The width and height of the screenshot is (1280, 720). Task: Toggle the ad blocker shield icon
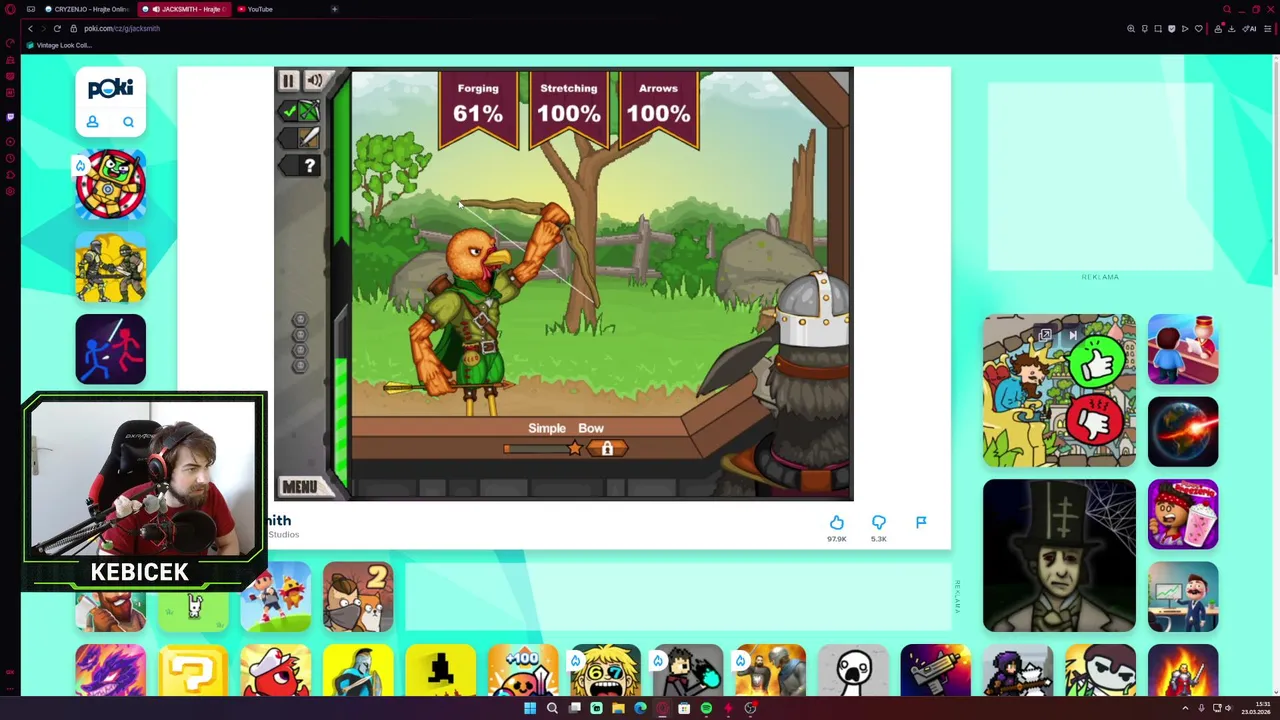point(1171,28)
